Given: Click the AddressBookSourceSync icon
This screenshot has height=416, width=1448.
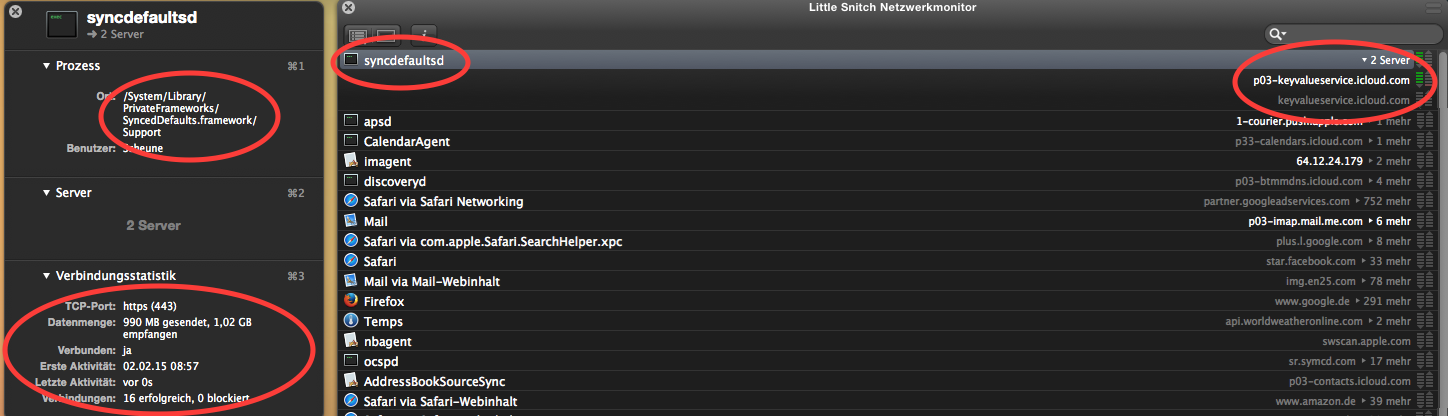Looking at the screenshot, I should pos(350,381).
